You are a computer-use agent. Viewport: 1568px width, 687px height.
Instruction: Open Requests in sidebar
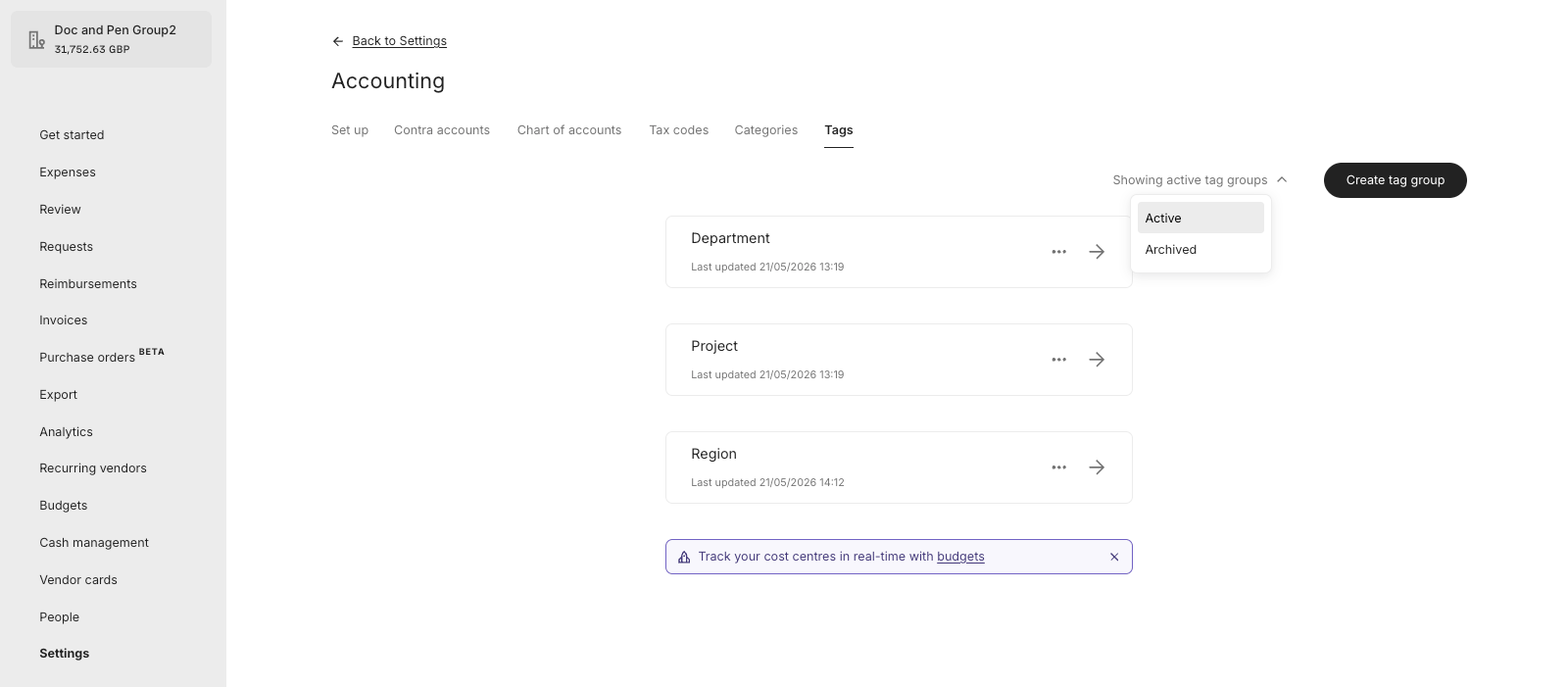pos(66,247)
